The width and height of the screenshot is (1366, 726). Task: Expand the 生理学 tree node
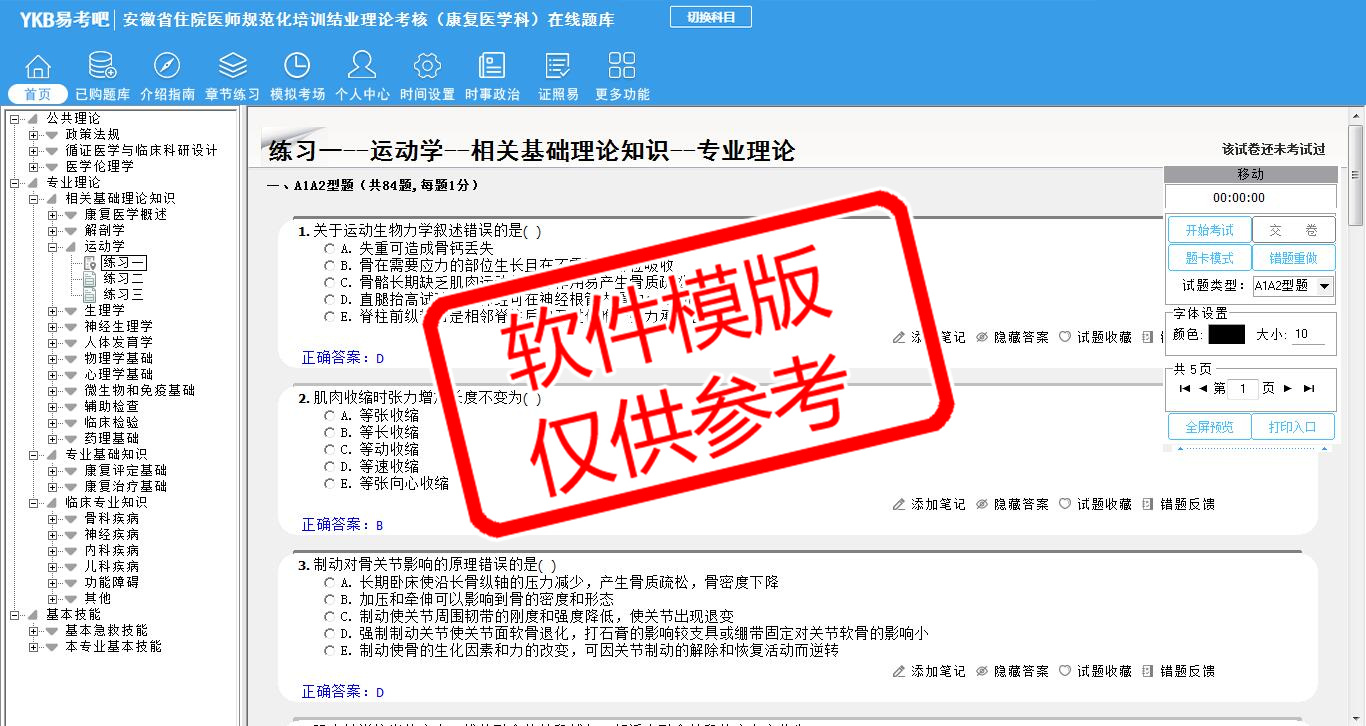[x=53, y=311]
